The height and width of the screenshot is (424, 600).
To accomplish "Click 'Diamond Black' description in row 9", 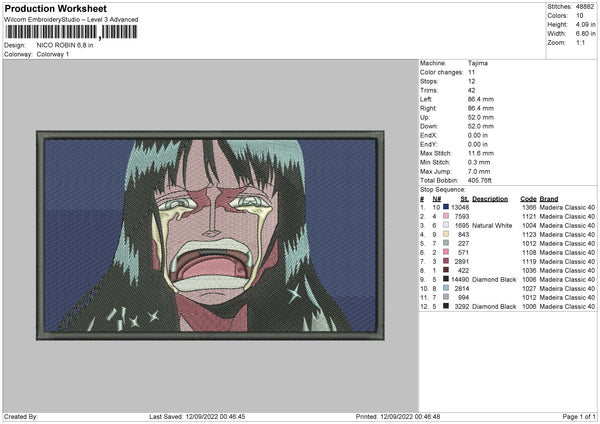I will 494,279.
